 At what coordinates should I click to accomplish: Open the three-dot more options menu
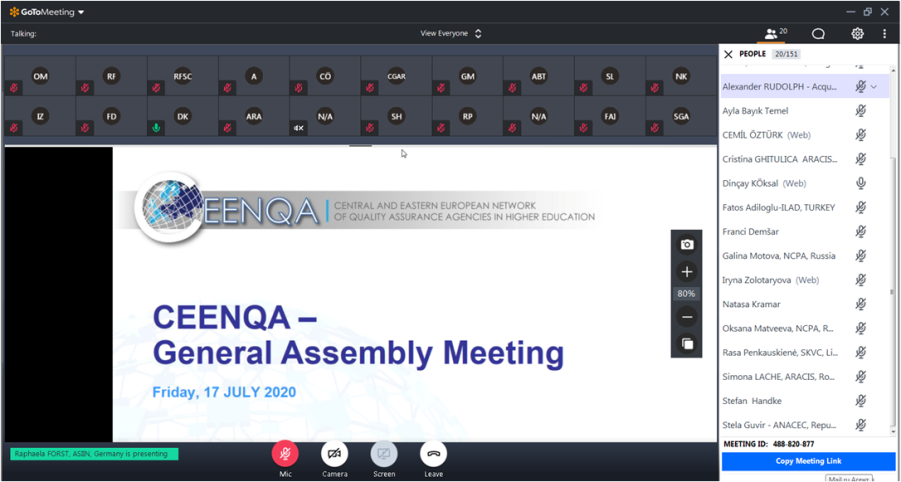[885, 34]
